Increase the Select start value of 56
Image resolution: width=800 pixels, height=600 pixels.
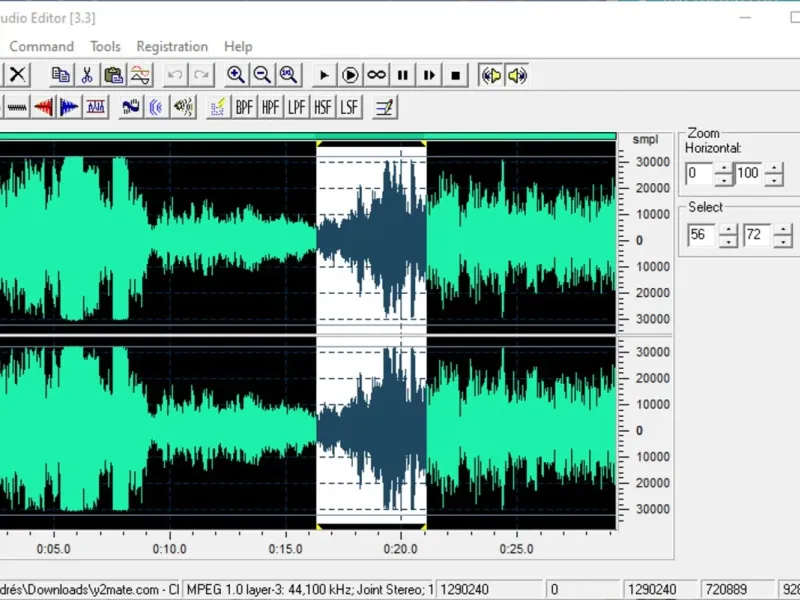click(x=728, y=230)
